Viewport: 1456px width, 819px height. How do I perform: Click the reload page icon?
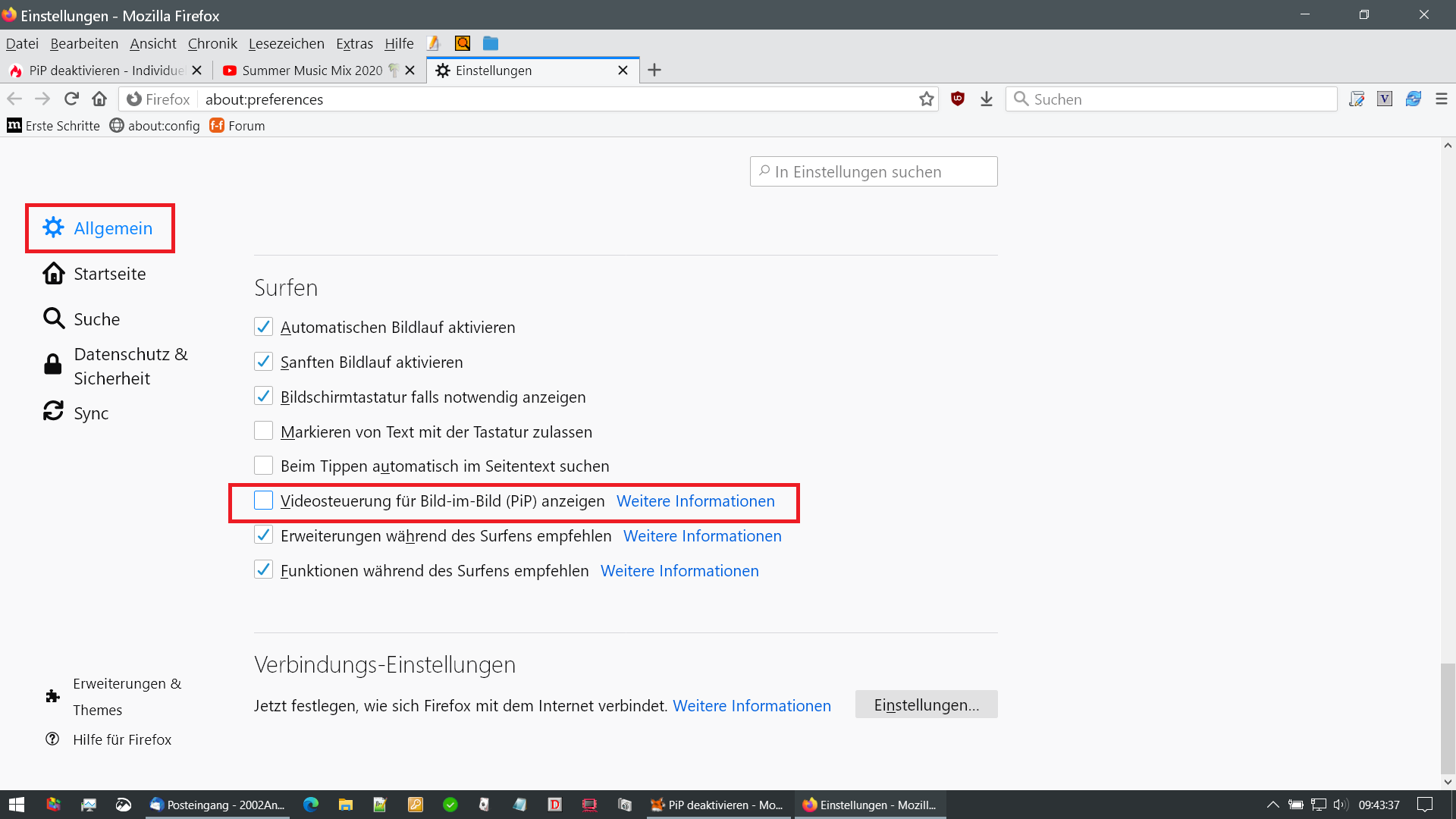point(71,99)
